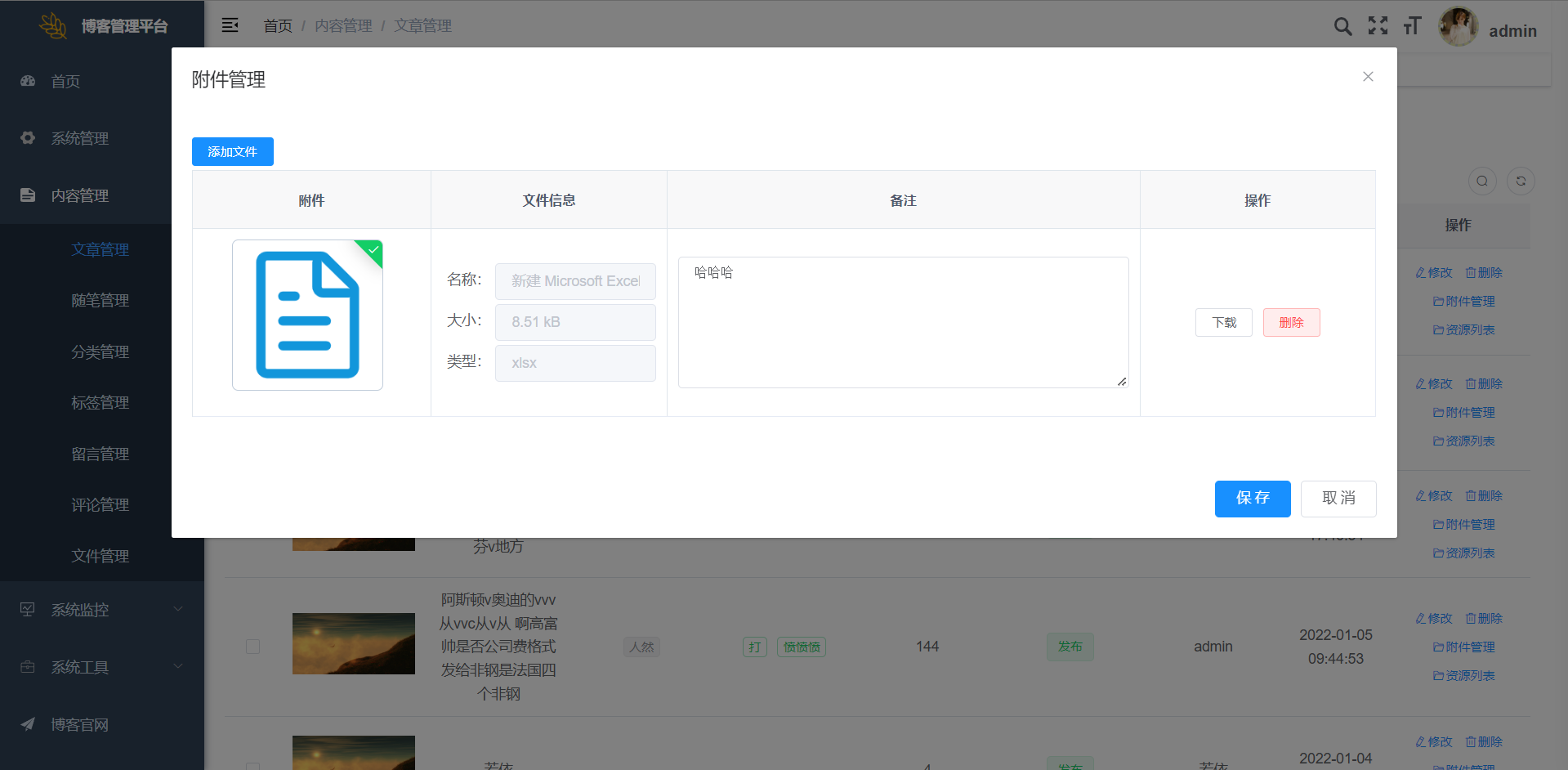Open 随笔管理 in the sidebar
Viewport: 1568px width, 770px height.
(x=100, y=300)
